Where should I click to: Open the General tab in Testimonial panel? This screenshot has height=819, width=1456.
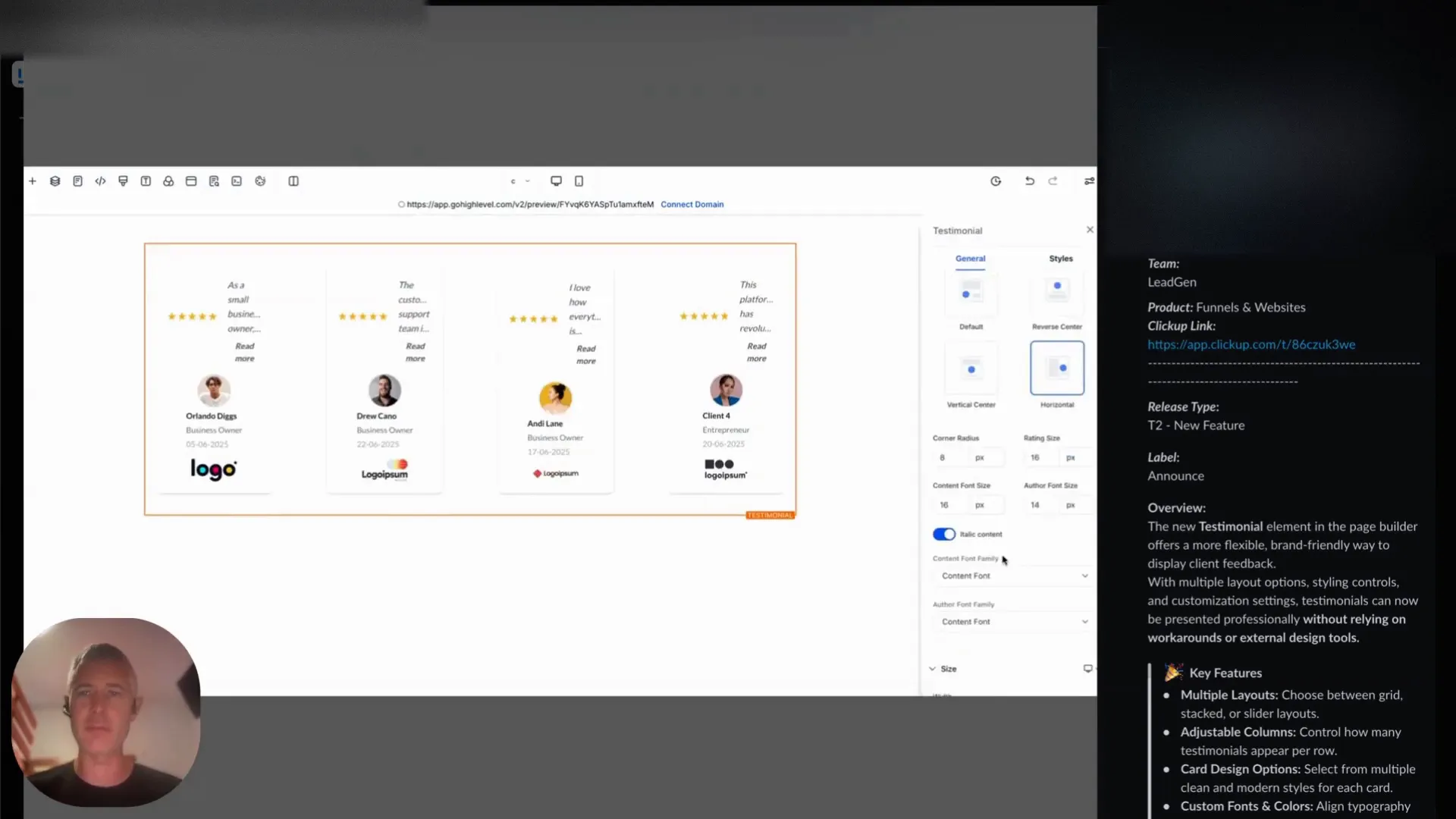pos(971,259)
